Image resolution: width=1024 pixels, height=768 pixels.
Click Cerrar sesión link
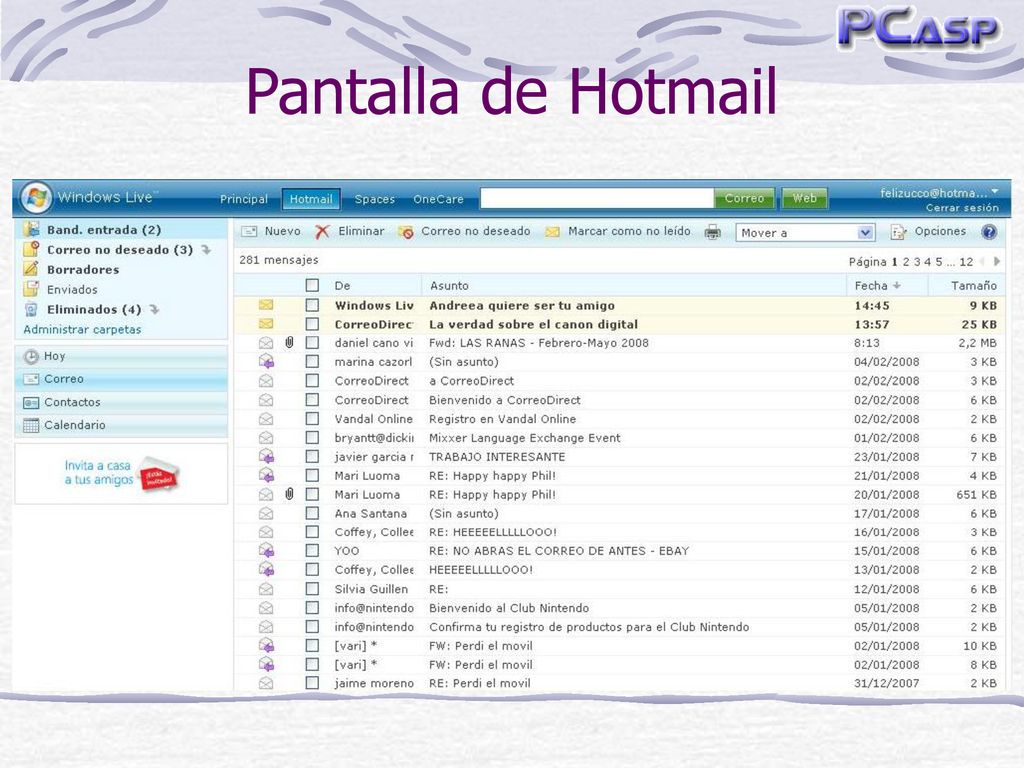(x=962, y=208)
